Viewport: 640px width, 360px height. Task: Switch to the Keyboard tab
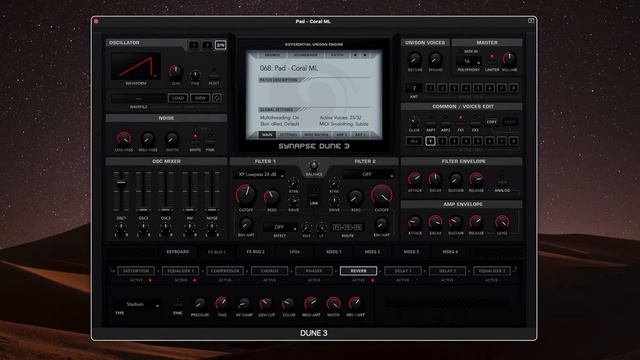point(178,252)
